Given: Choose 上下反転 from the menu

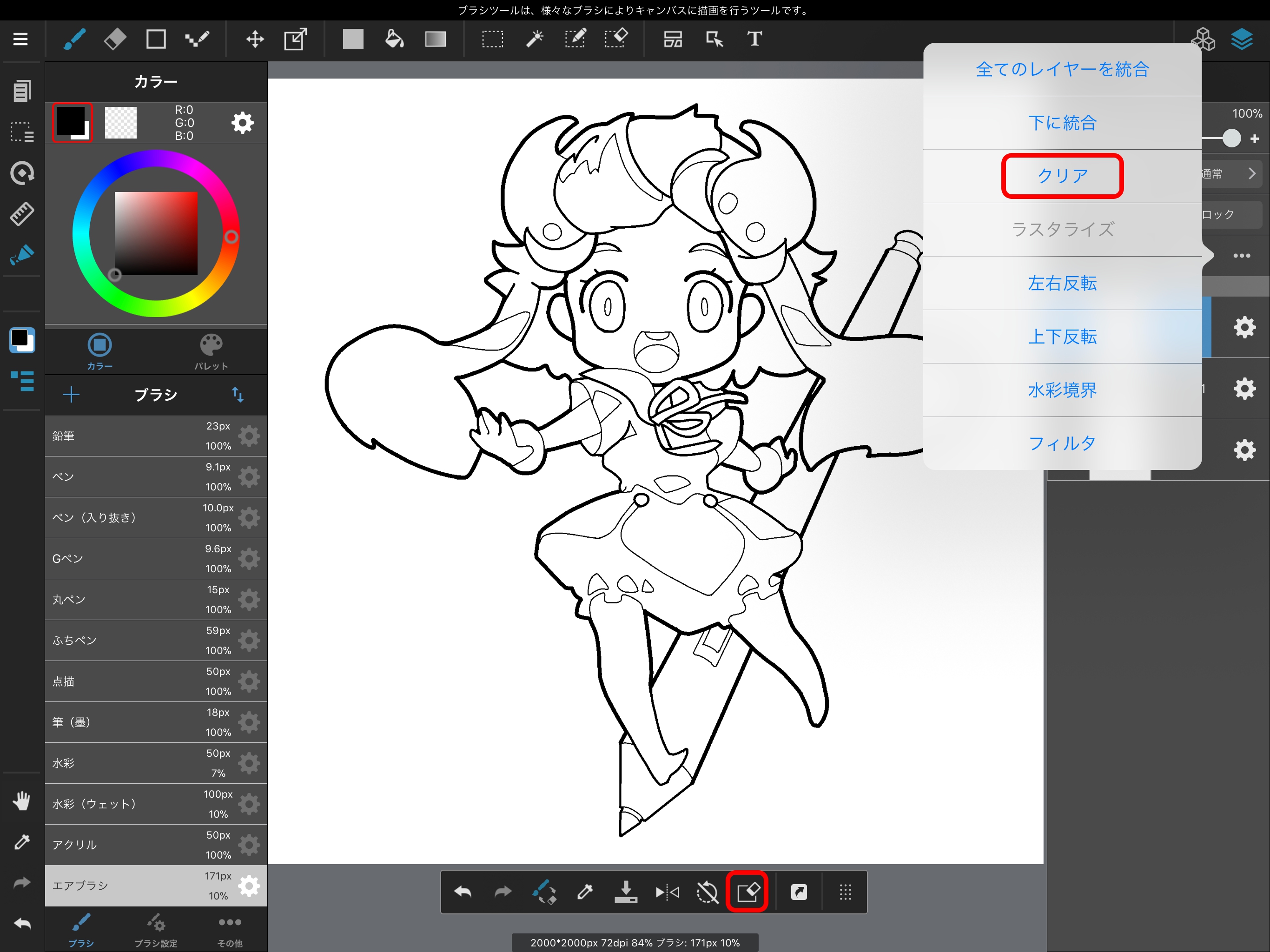Looking at the screenshot, I should tap(1062, 337).
